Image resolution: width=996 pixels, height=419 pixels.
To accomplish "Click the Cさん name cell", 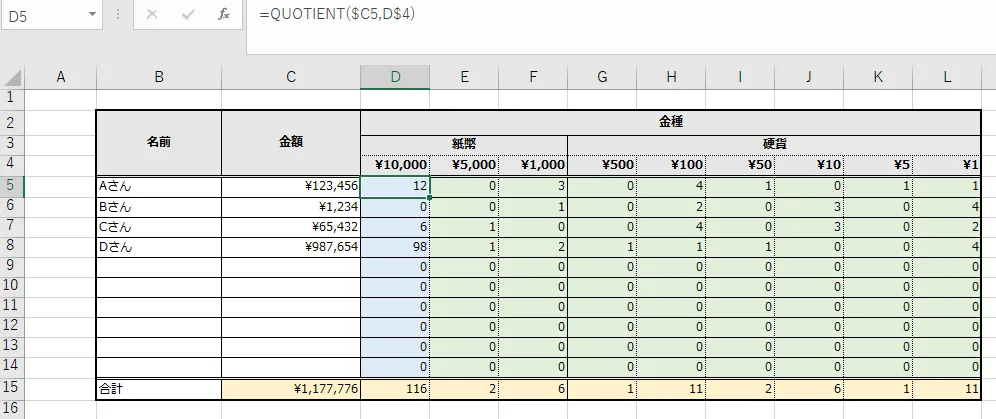I will coord(159,227).
